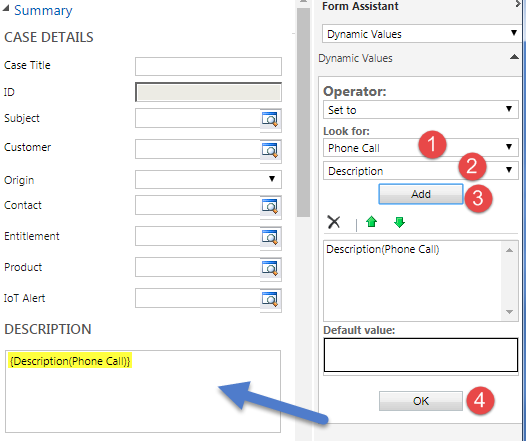Click in the Contact text field
The height and width of the screenshot is (441, 526).
click(198, 205)
